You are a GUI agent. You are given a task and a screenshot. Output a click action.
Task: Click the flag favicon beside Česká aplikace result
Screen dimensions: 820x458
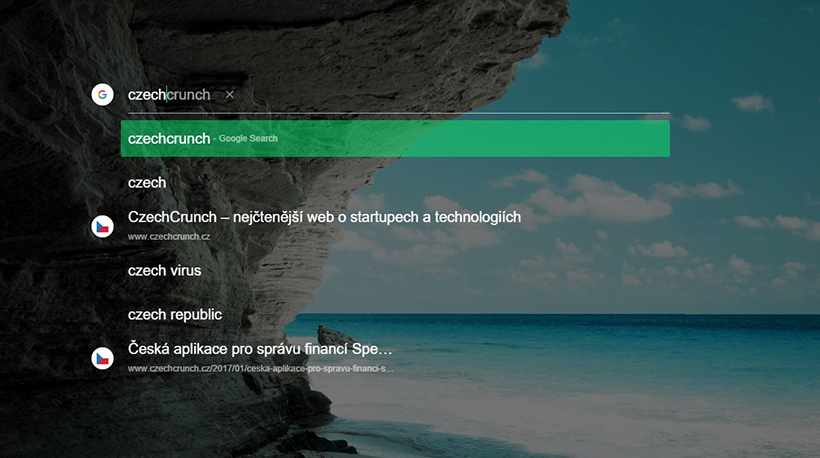pos(102,357)
